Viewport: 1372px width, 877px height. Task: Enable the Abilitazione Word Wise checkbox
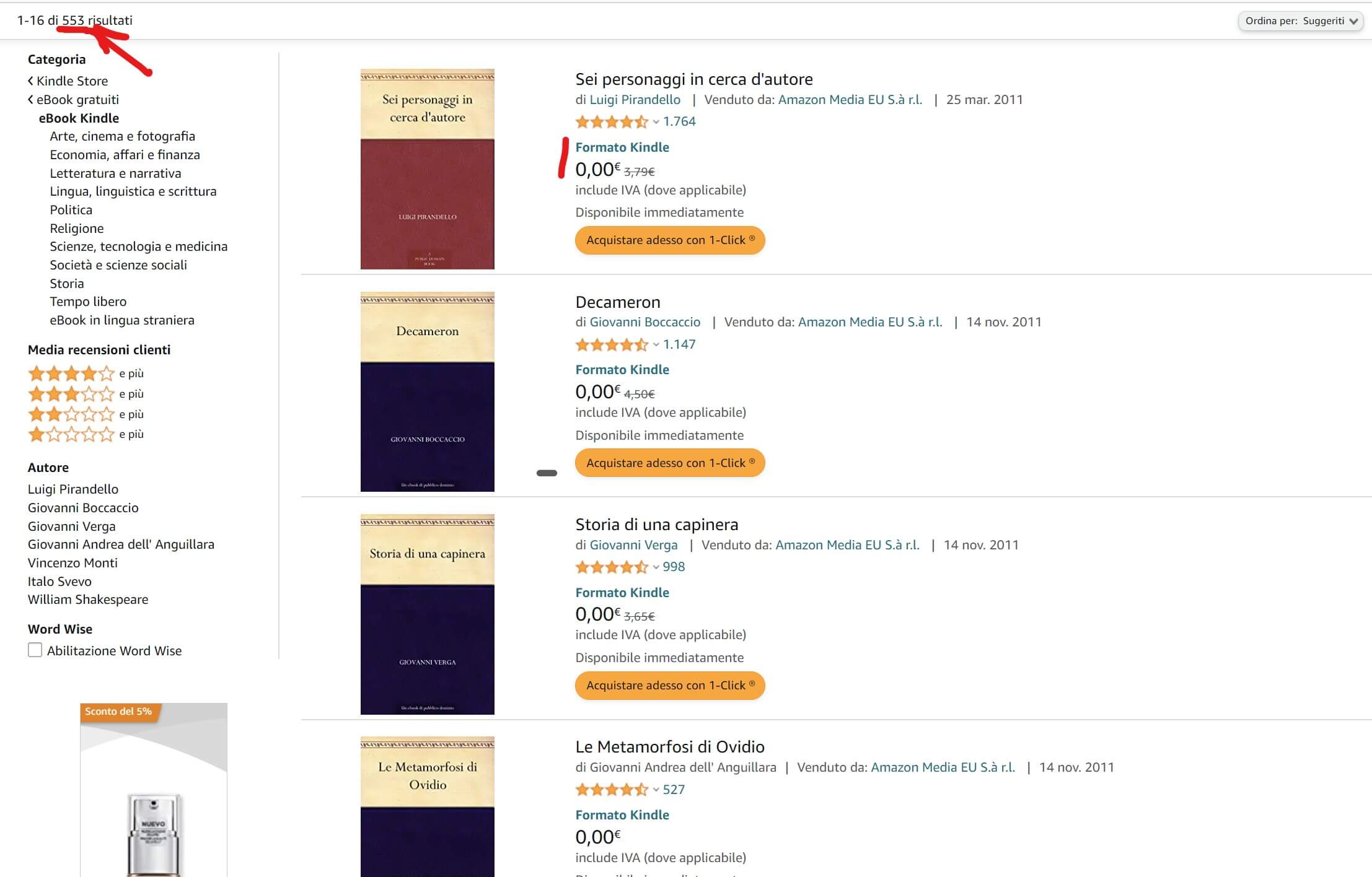pyautogui.click(x=35, y=650)
